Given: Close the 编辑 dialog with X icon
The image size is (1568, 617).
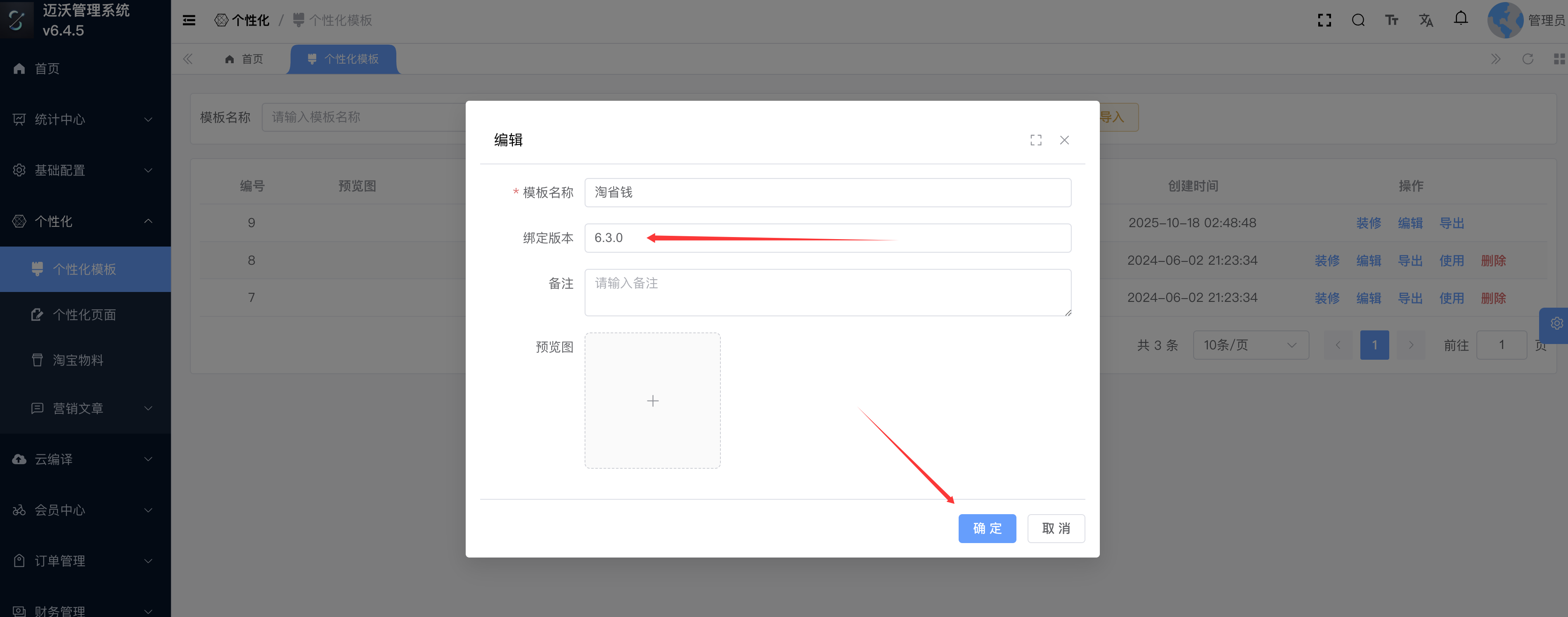Looking at the screenshot, I should [1064, 140].
